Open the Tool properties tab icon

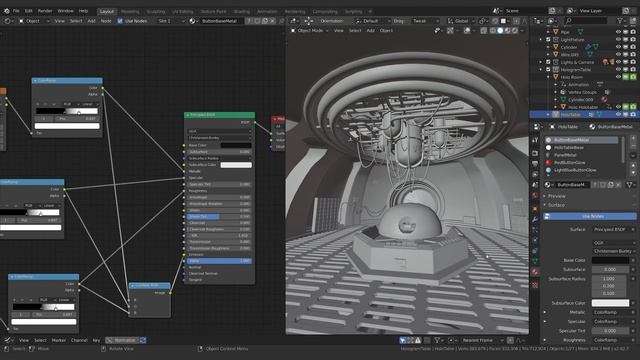tap(535, 140)
